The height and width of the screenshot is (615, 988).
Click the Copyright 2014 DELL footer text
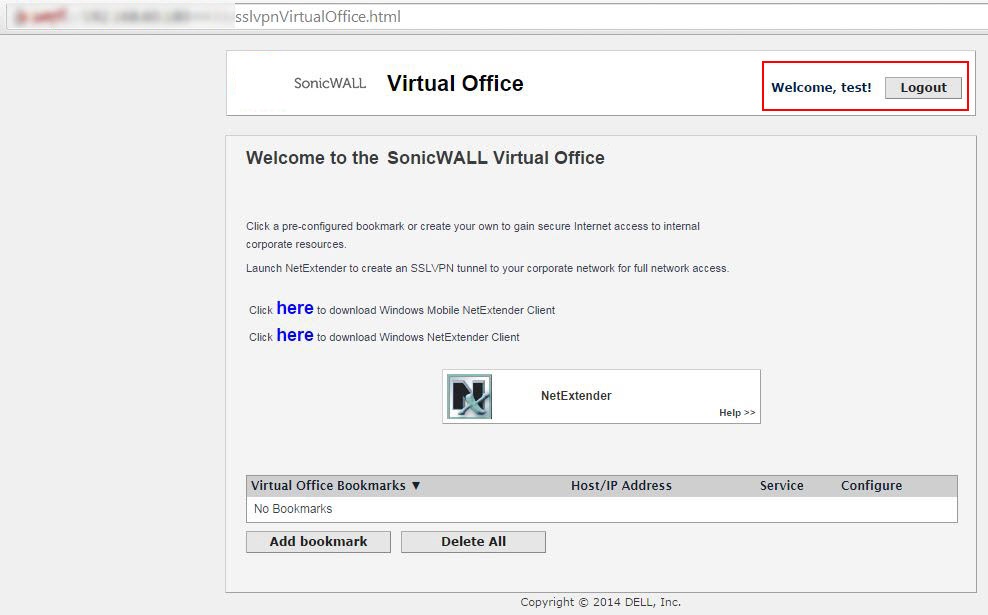click(600, 602)
